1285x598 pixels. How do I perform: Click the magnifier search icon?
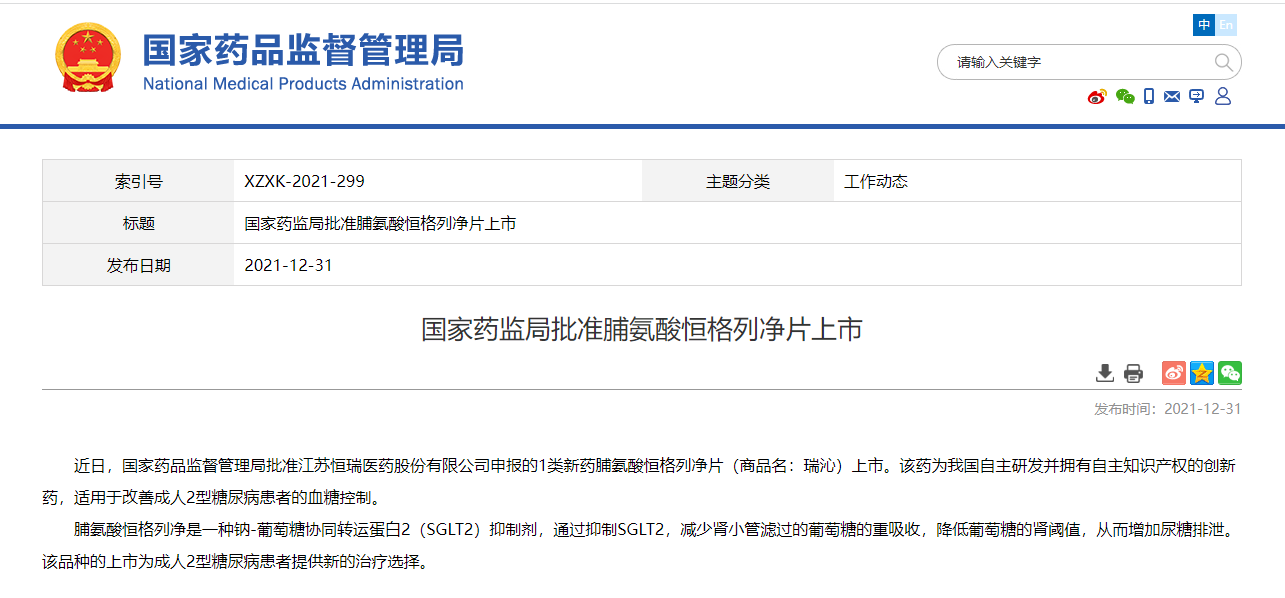[x=1224, y=63]
